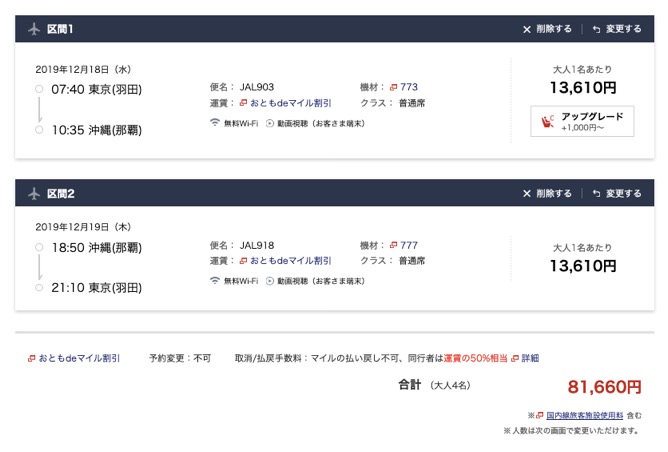Click the airplane icon beside 区間2
The height and width of the screenshot is (452, 668).
tap(33, 194)
